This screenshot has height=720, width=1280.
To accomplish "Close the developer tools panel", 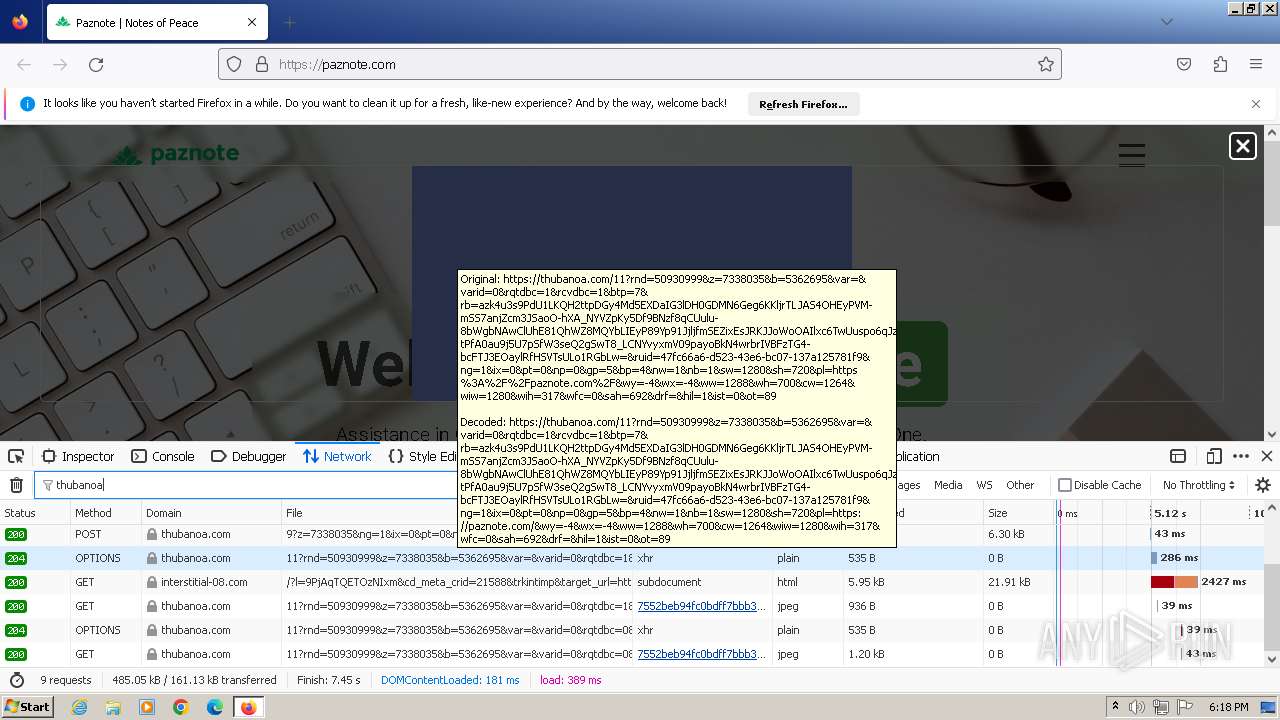I will click(x=1266, y=456).
